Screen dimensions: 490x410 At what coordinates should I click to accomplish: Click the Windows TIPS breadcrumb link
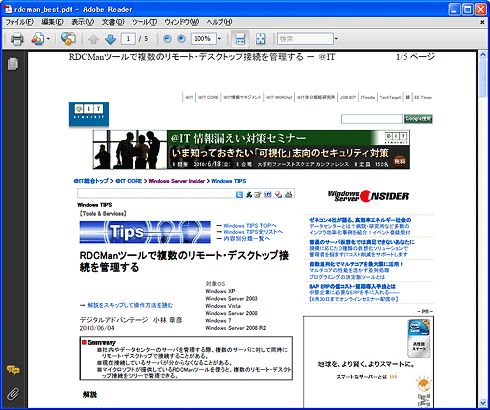229,181
